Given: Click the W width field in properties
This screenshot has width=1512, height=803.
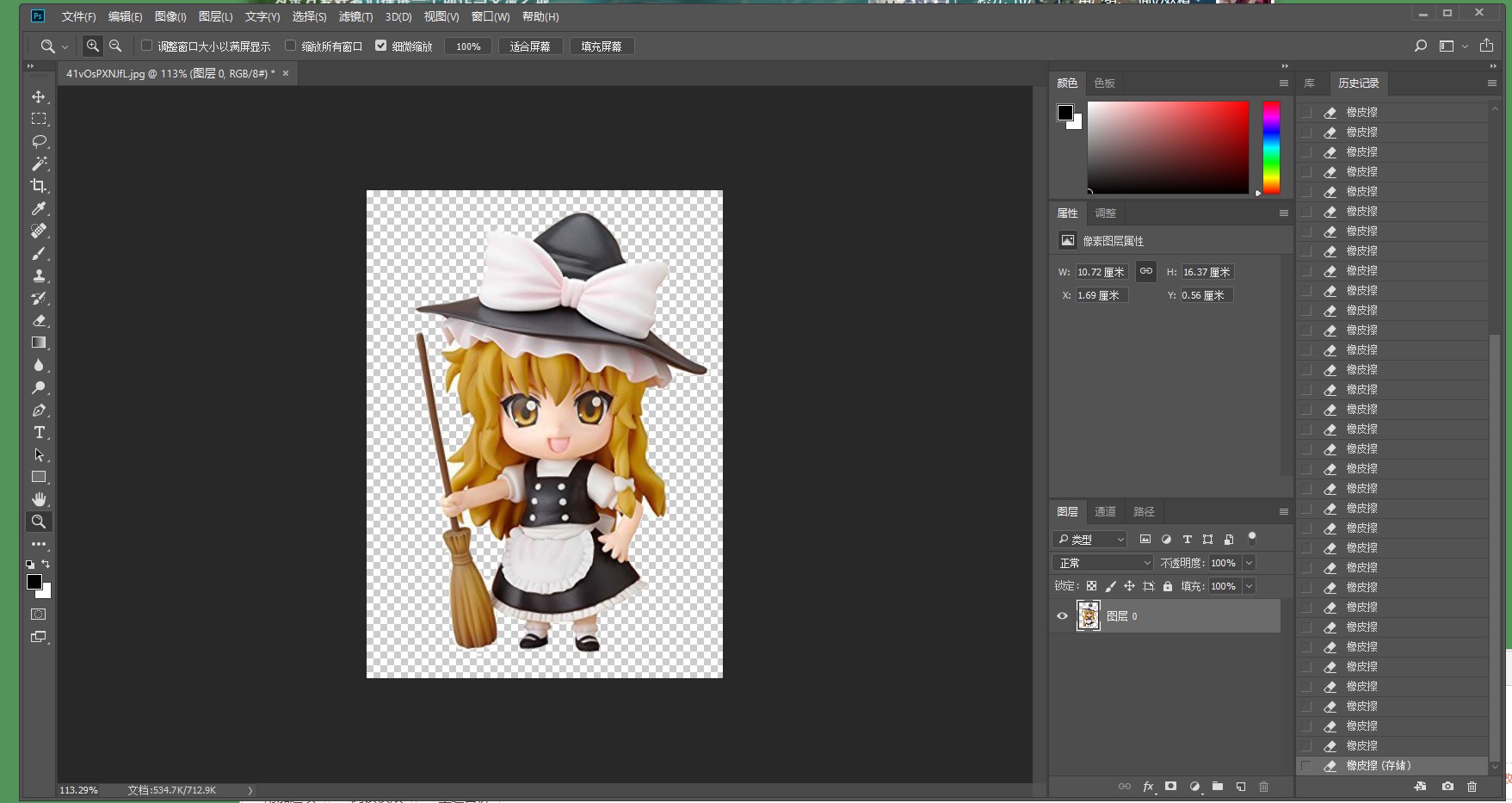Looking at the screenshot, I should [x=1101, y=272].
